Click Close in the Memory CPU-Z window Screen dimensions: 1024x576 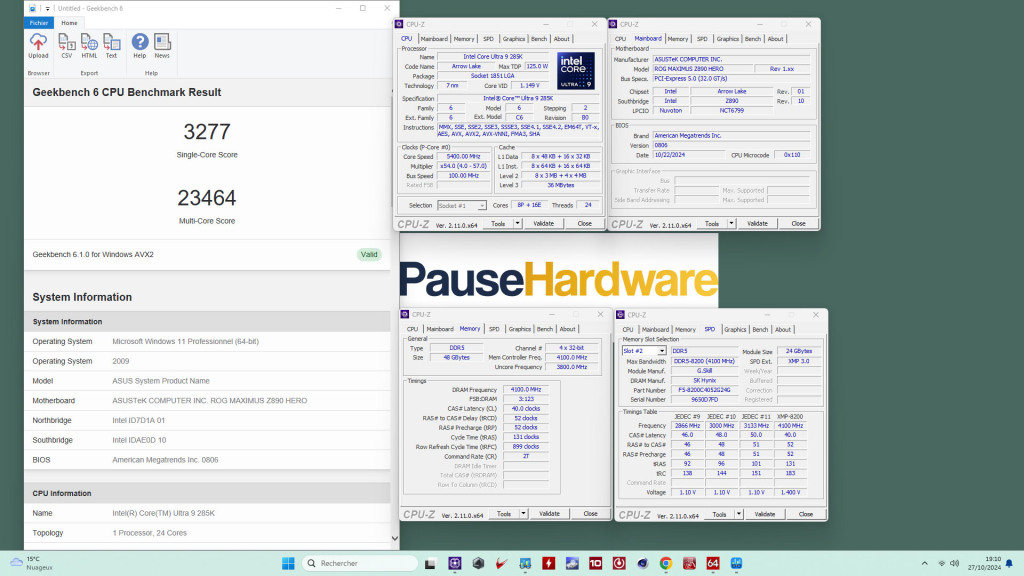[590, 514]
